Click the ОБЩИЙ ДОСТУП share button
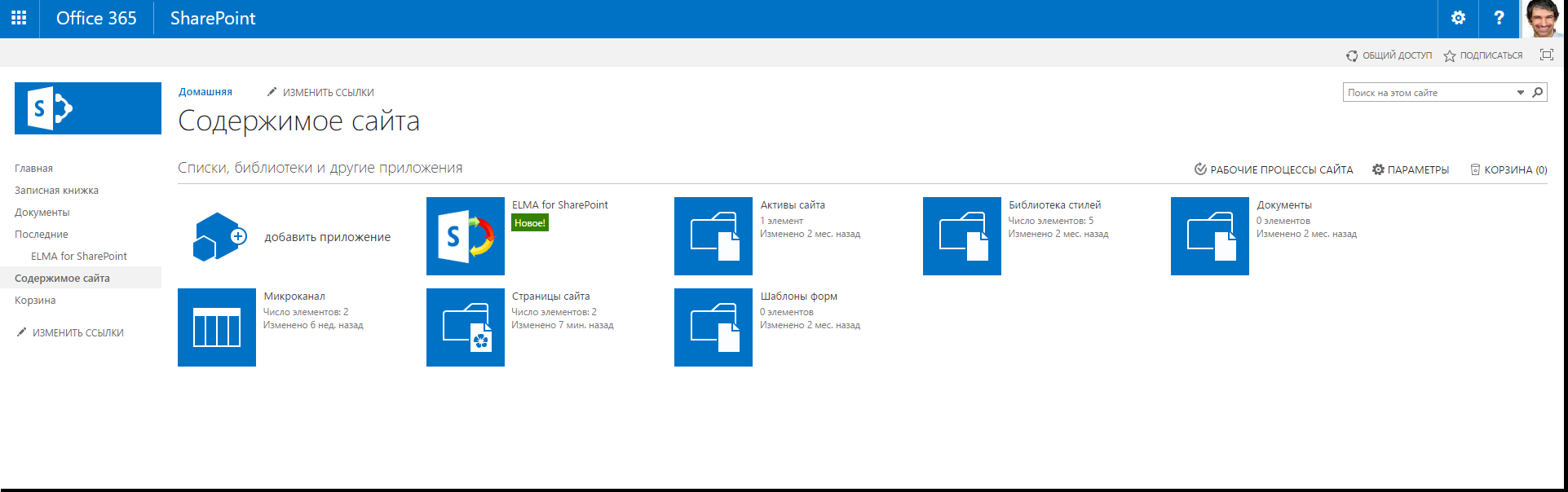The height and width of the screenshot is (492, 1568). 1389,55
